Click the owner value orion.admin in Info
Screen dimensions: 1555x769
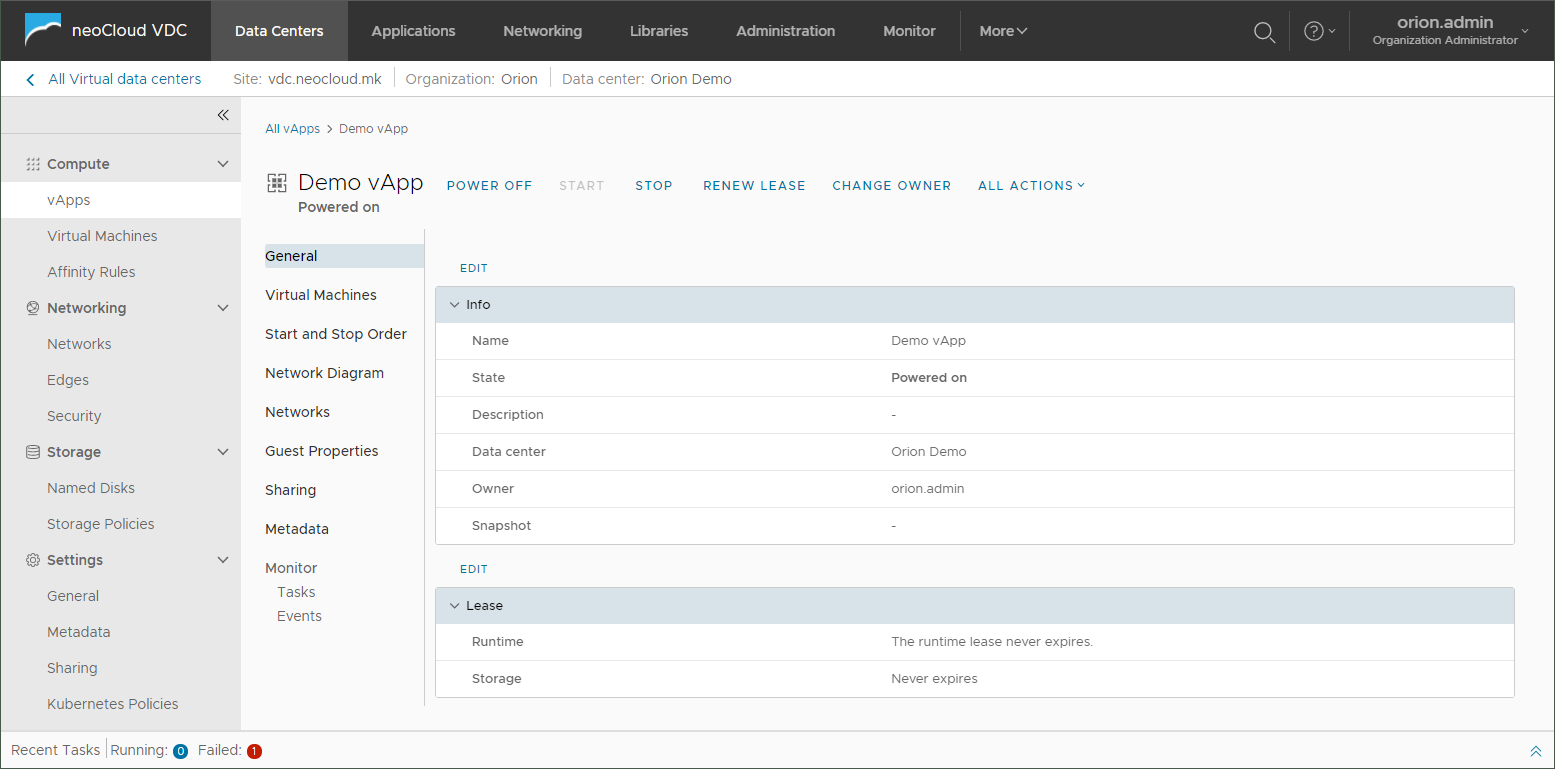pyautogui.click(x=928, y=489)
